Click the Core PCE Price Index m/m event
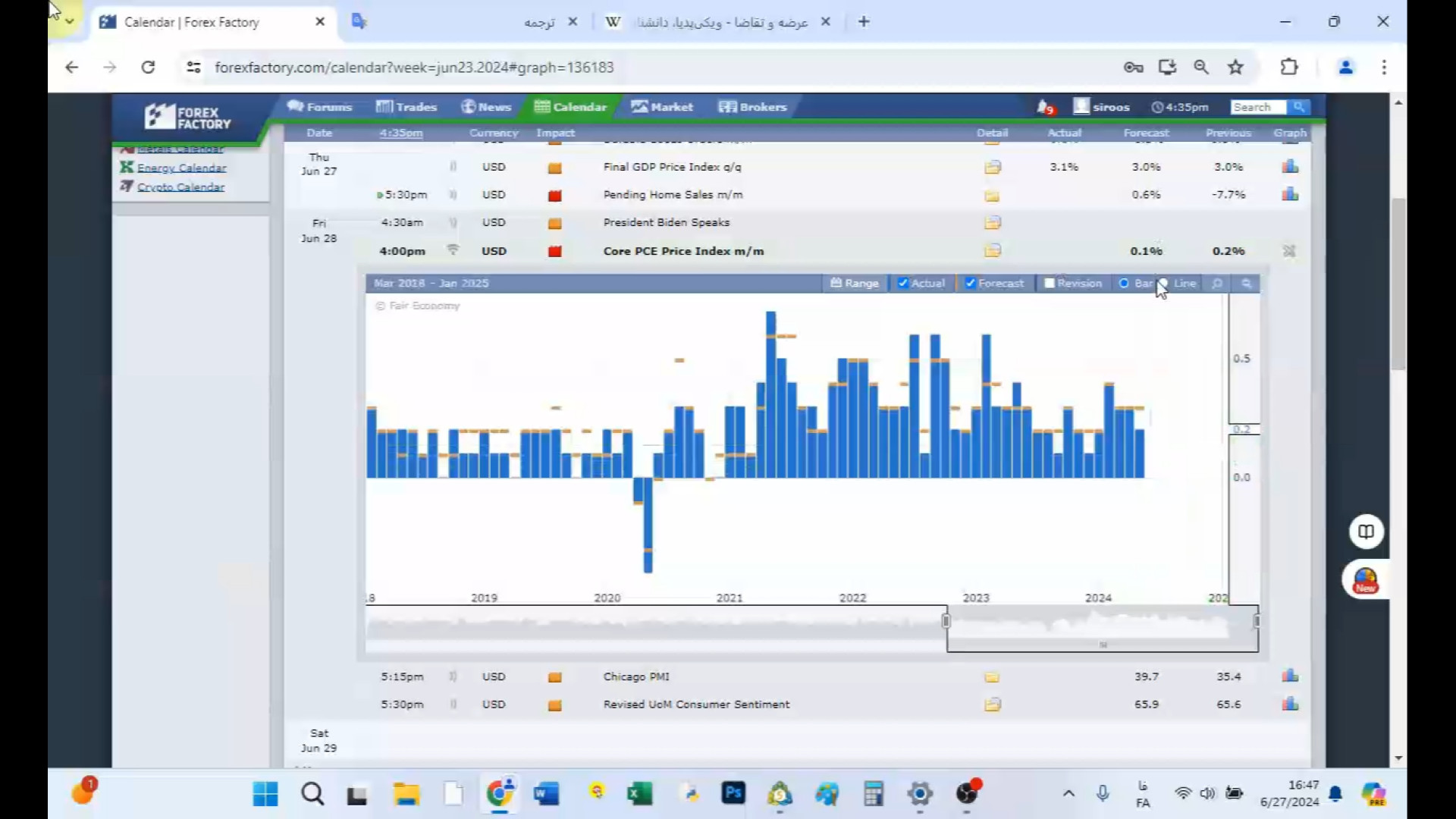Viewport: 1456px width, 819px height. (x=683, y=251)
